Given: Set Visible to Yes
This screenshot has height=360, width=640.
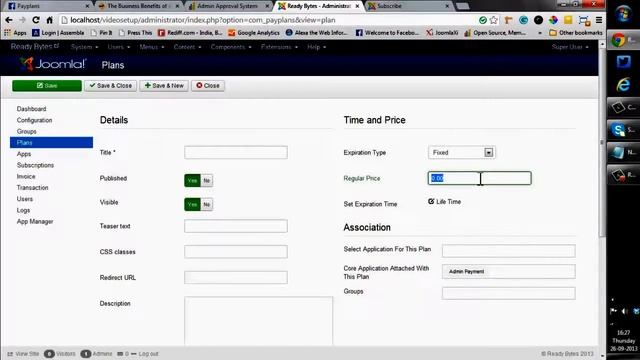Looking at the screenshot, I should pos(192,204).
